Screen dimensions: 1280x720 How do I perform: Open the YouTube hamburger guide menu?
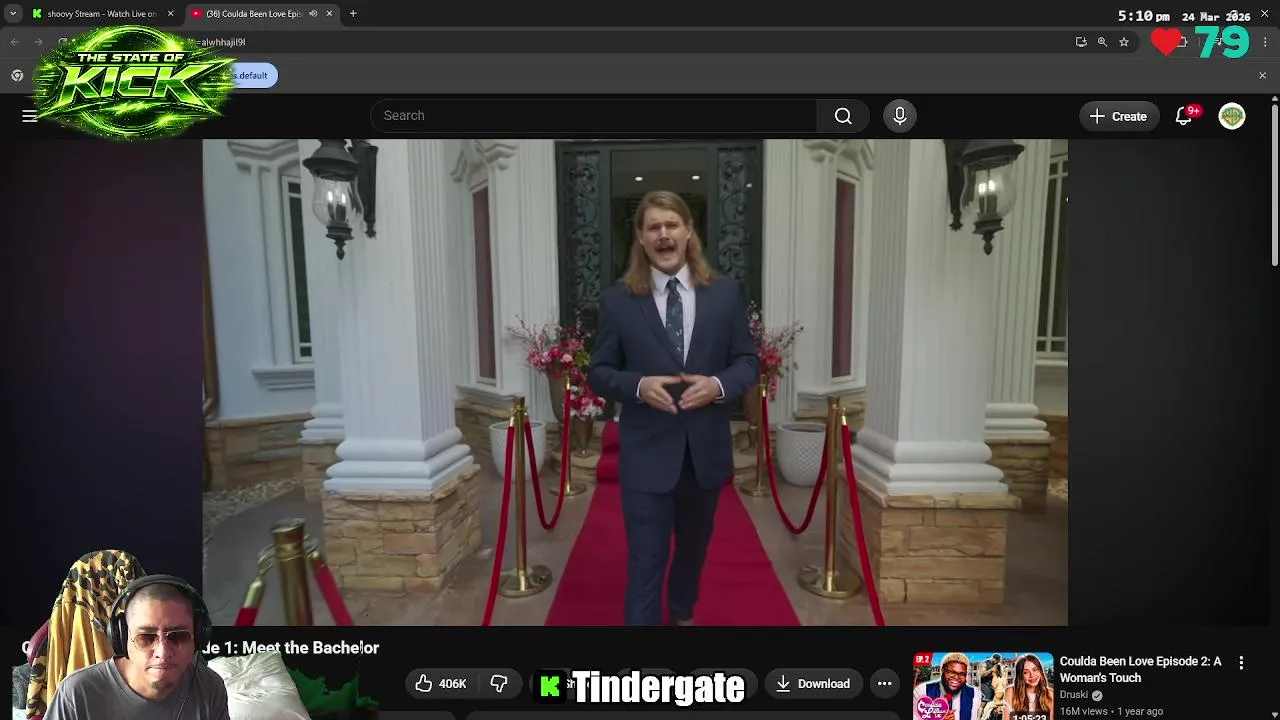click(30, 116)
